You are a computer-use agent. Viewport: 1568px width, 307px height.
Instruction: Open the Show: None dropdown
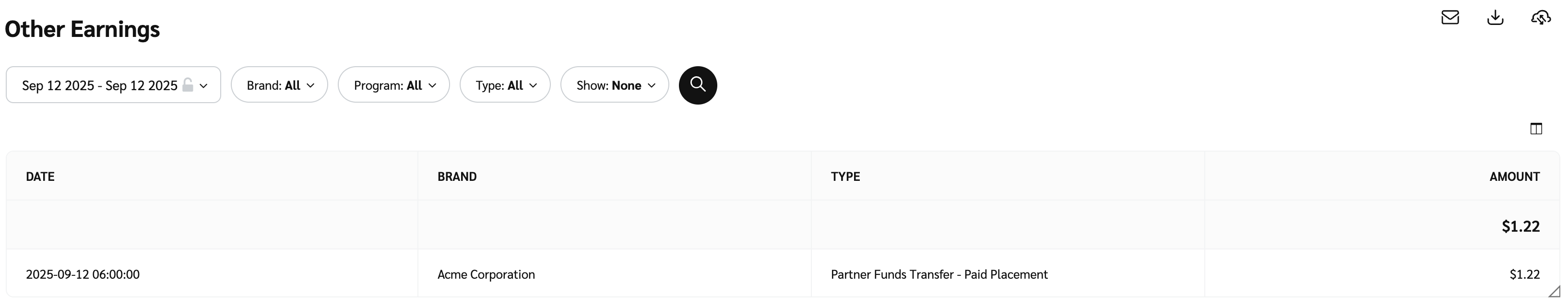pos(615,85)
